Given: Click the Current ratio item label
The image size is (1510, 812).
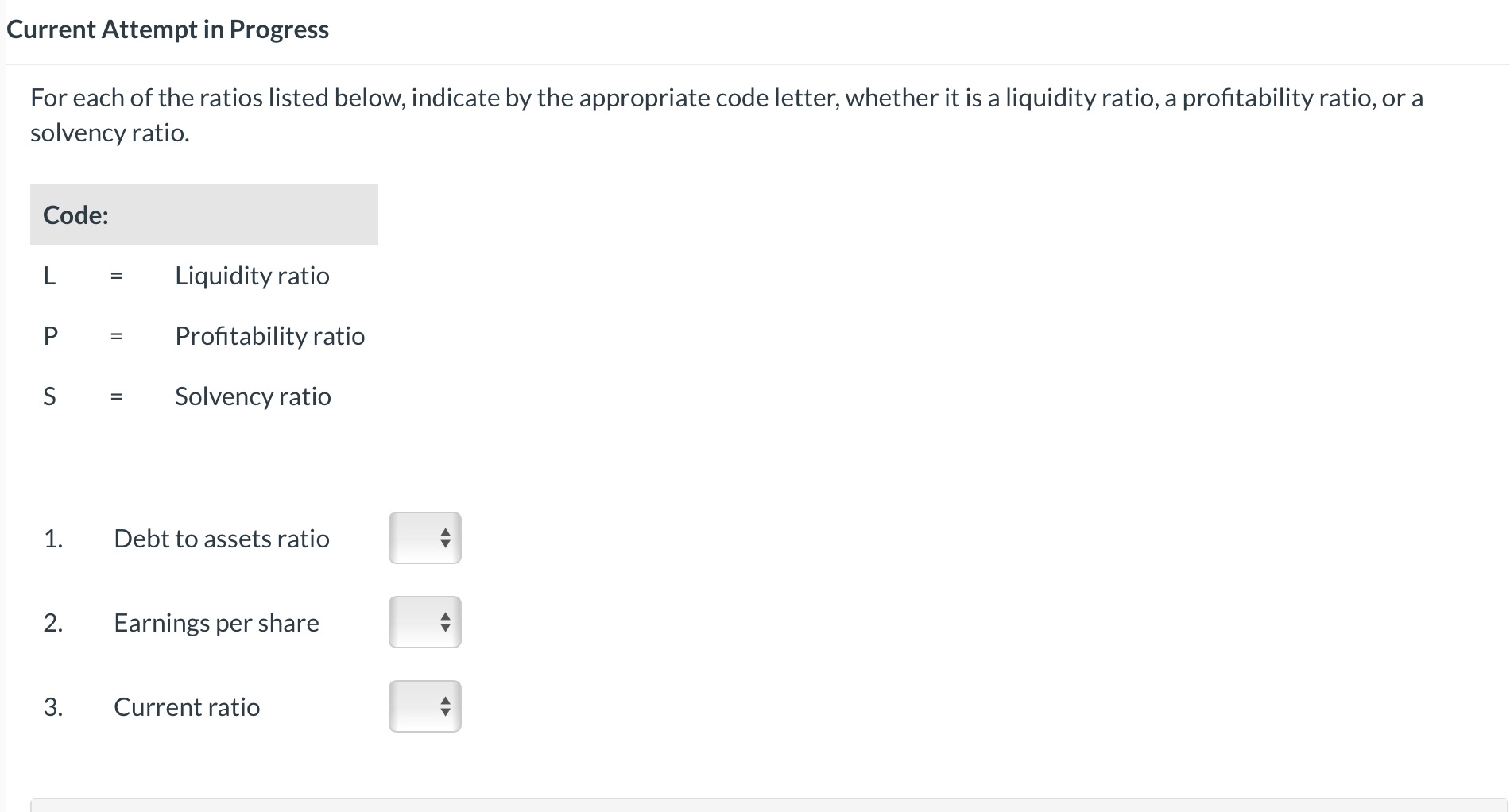Looking at the screenshot, I should coord(187,706).
